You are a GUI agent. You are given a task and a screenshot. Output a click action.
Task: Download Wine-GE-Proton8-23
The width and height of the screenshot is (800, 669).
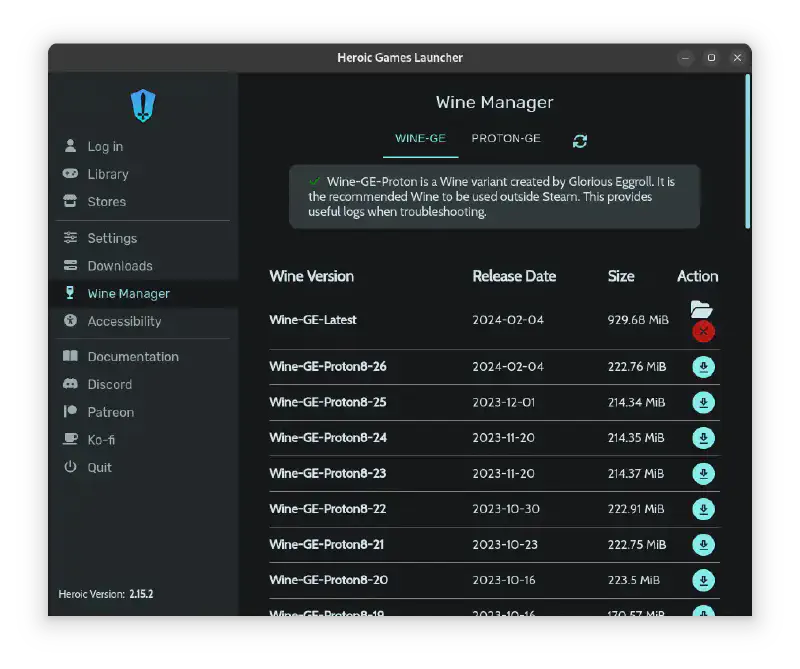coord(704,474)
